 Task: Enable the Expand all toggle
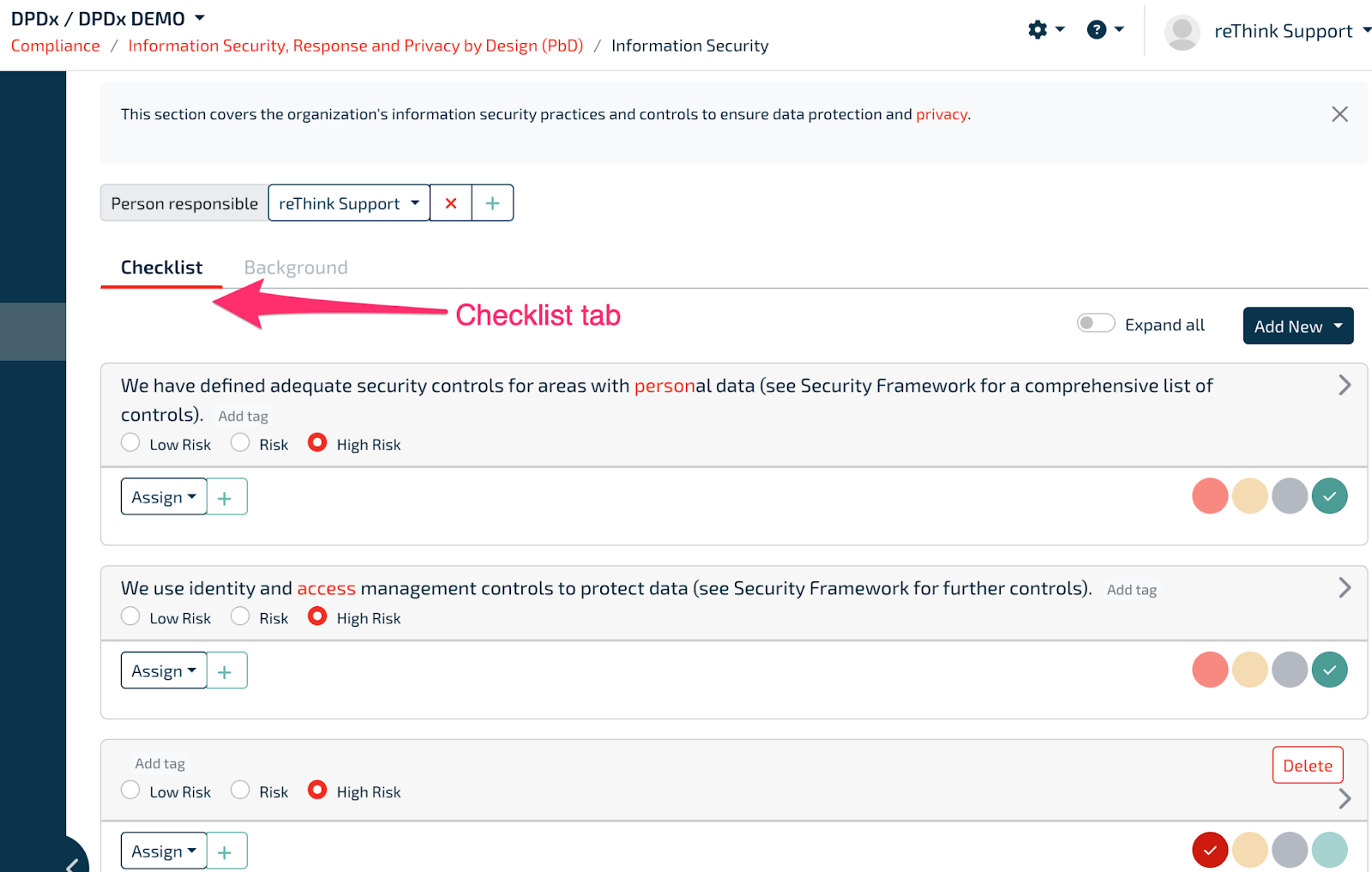[1095, 323]
